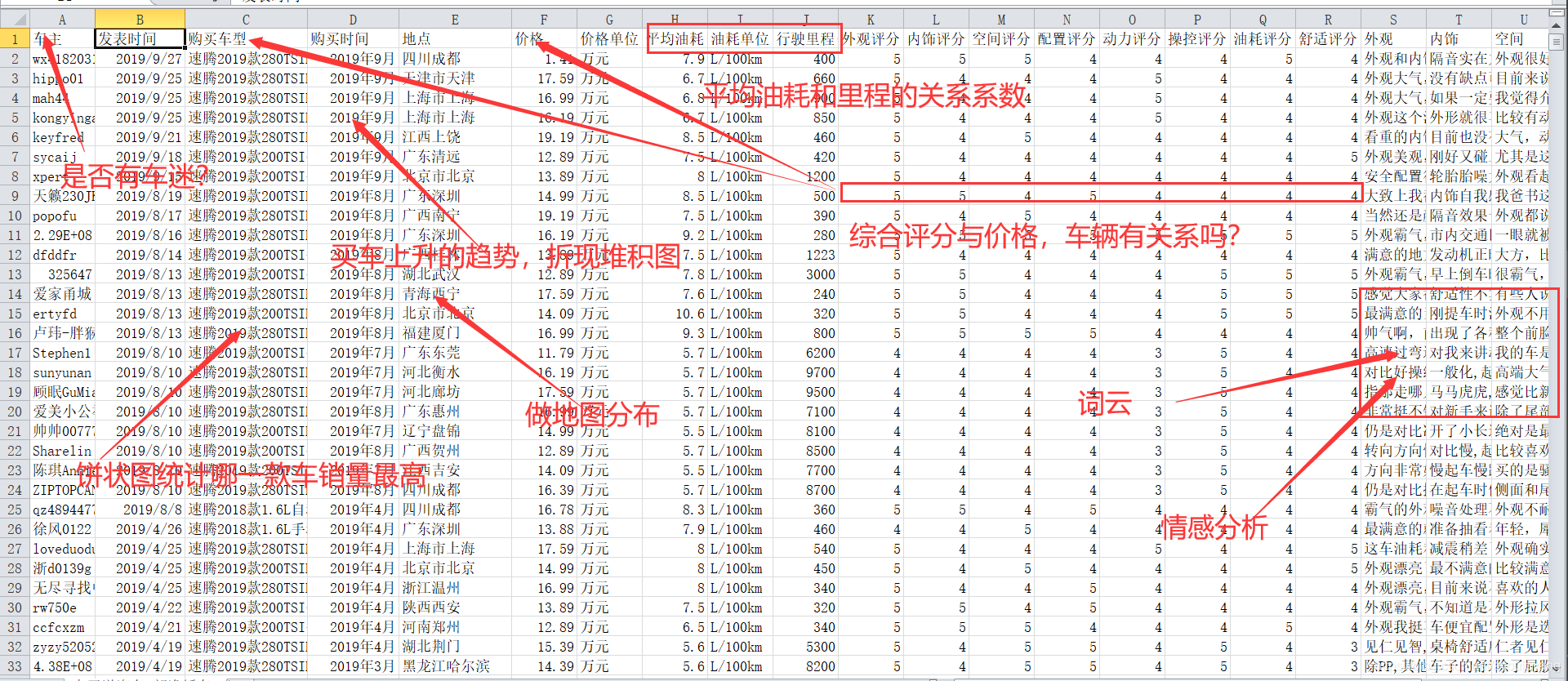1568x681 pixels.
Task: Click the 地点 header cell
Action: [455, 38]
